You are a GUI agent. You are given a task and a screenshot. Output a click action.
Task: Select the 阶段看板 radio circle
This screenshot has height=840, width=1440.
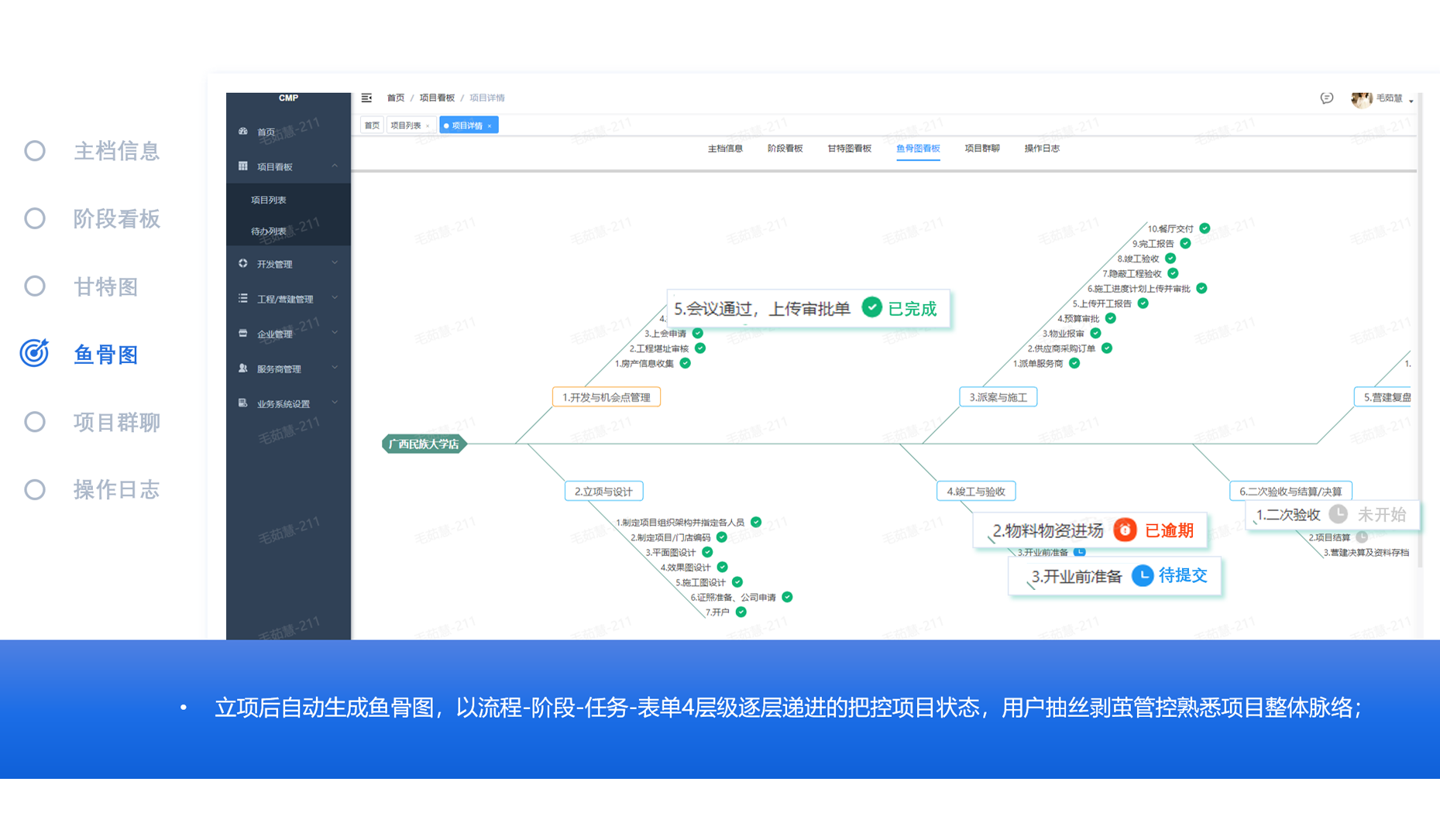tap(35, 218)
